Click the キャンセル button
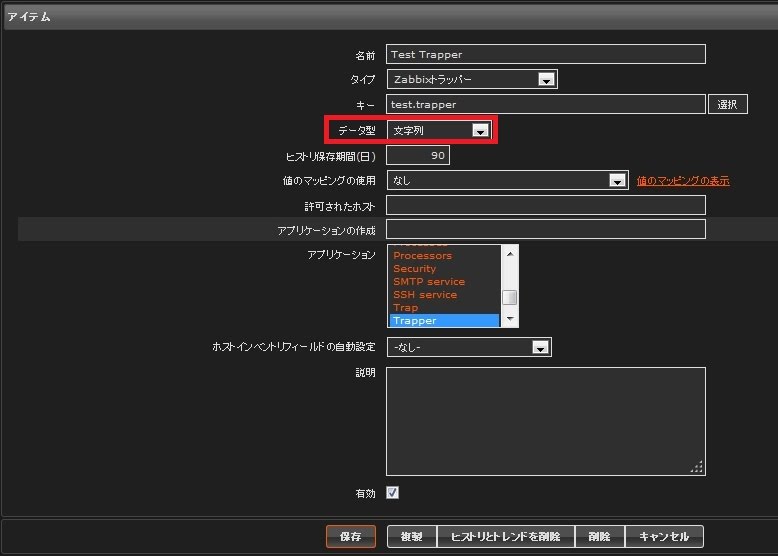The image size is (778, 556). [x=664, y=536]
